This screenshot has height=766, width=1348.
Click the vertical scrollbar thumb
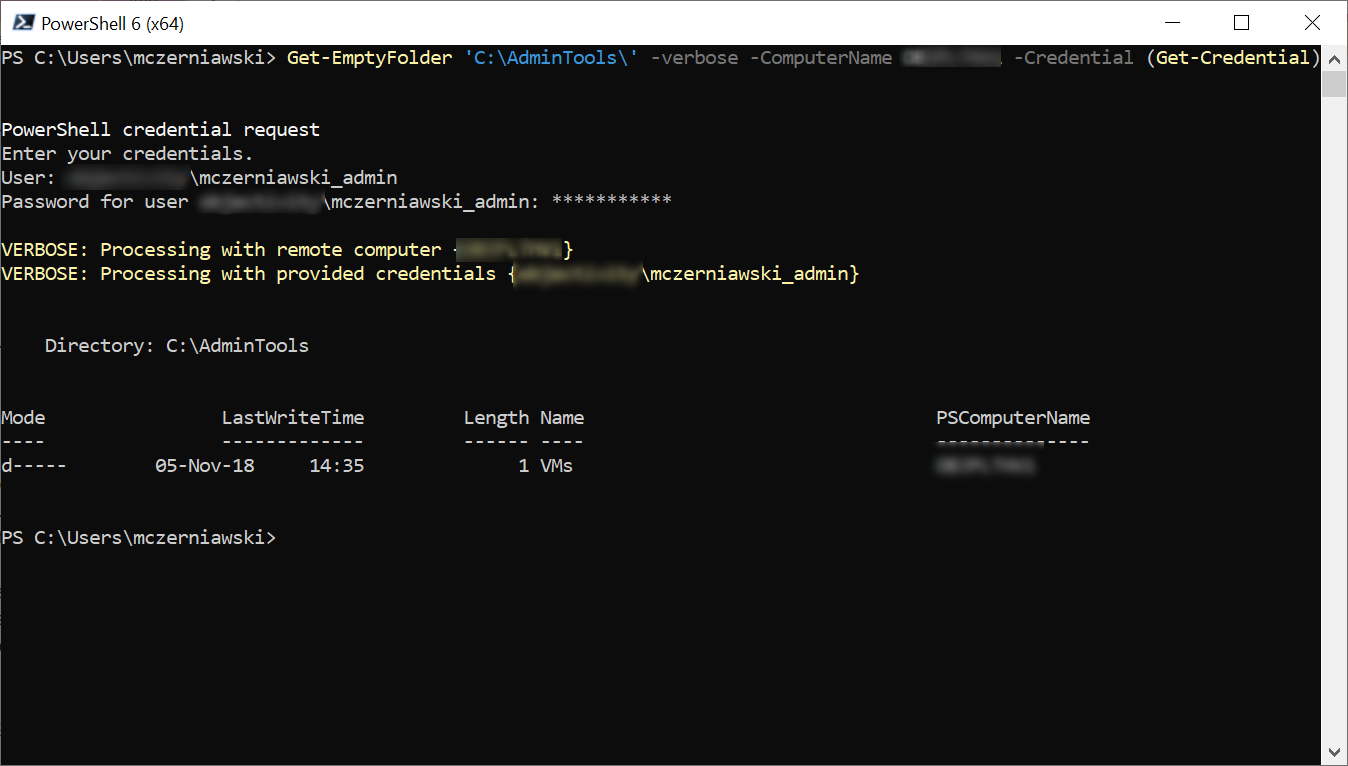[x=1334, y=84]
